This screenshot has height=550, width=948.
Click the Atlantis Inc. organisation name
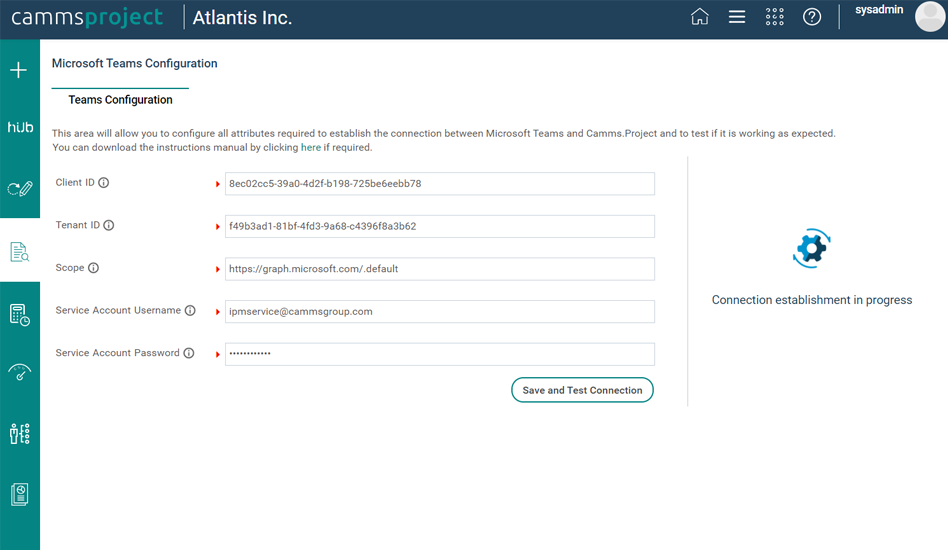[x=242, y=18]
